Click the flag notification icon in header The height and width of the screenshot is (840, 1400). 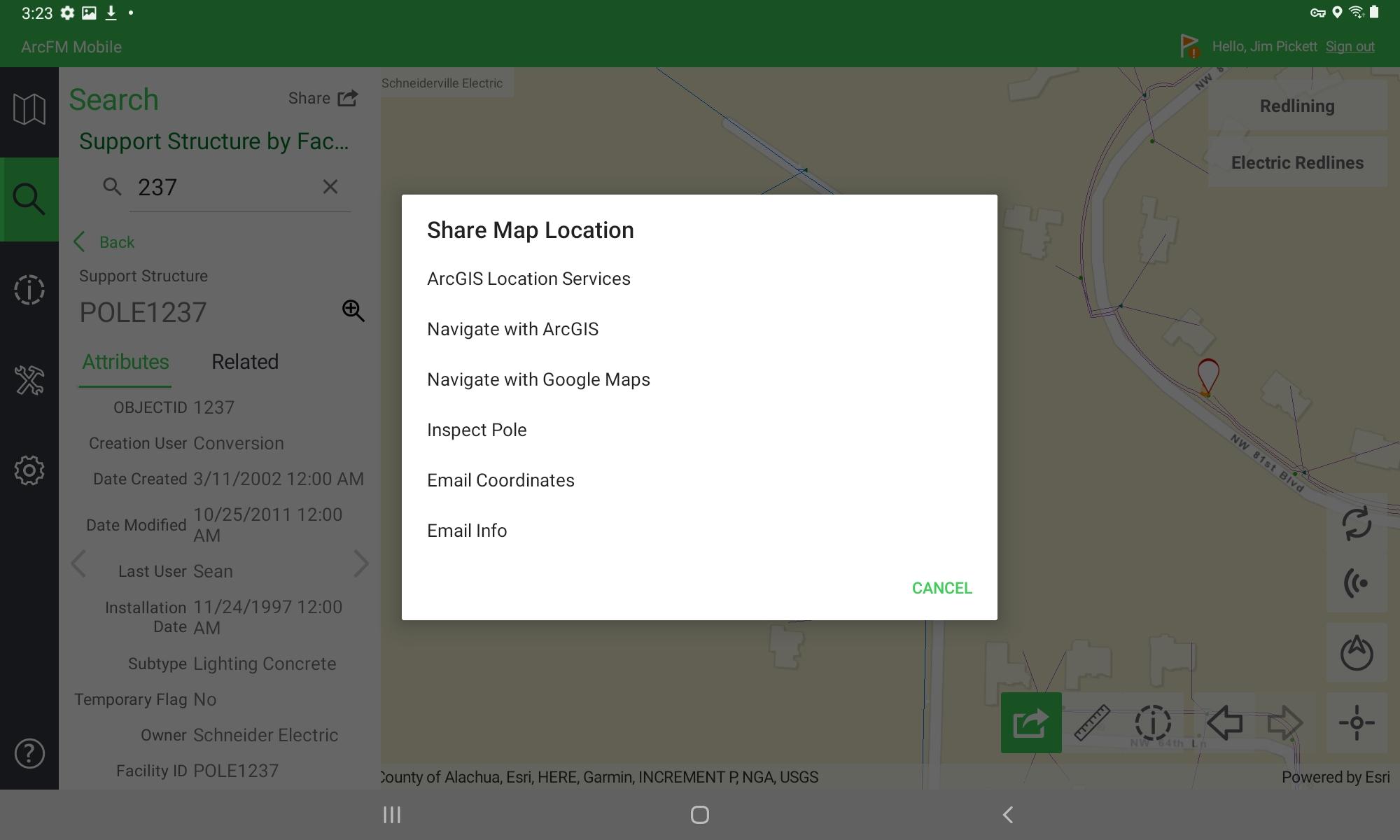point(1189,46)
